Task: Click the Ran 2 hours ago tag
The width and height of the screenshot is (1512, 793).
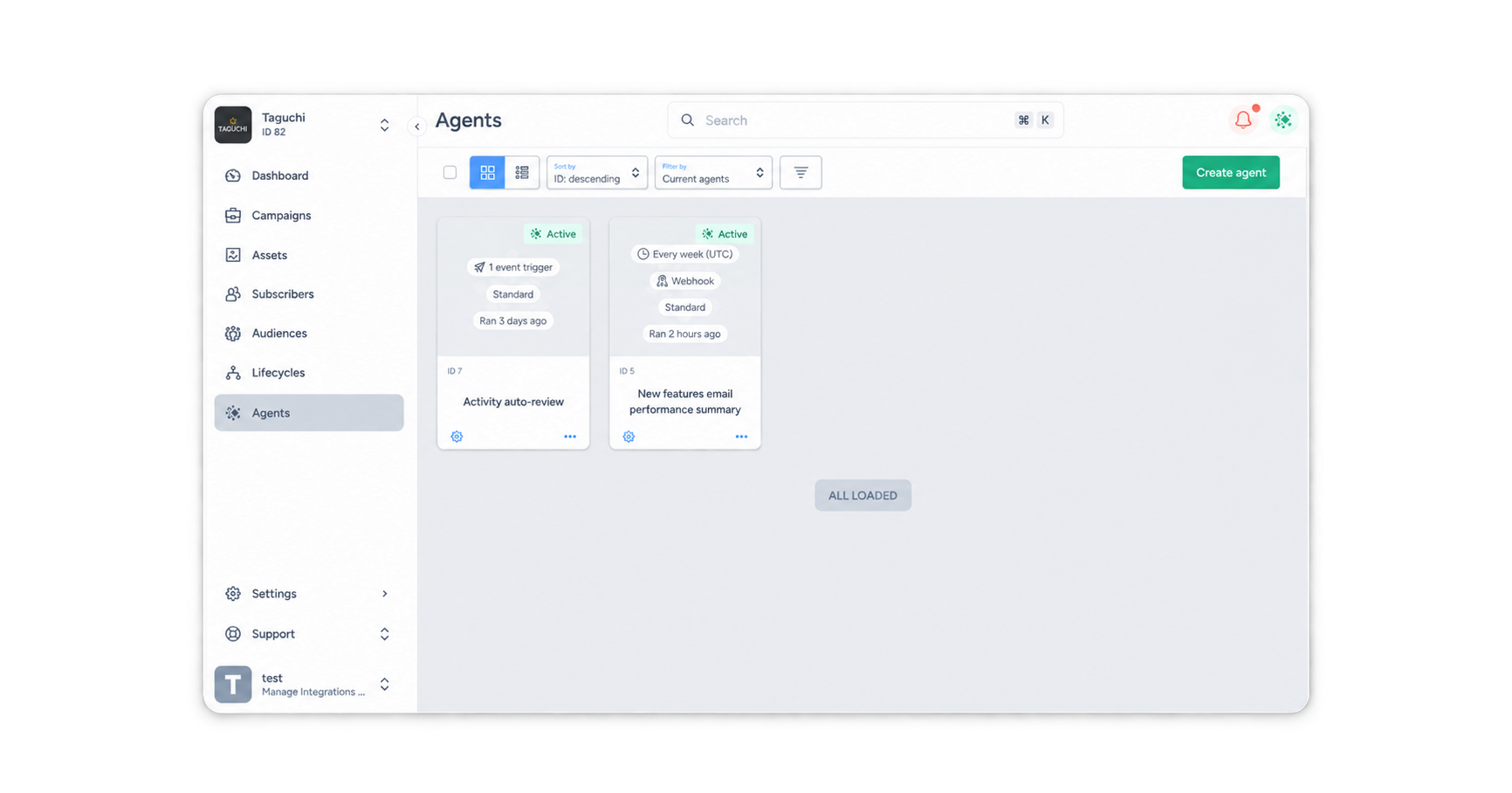Action: [685, 334]
